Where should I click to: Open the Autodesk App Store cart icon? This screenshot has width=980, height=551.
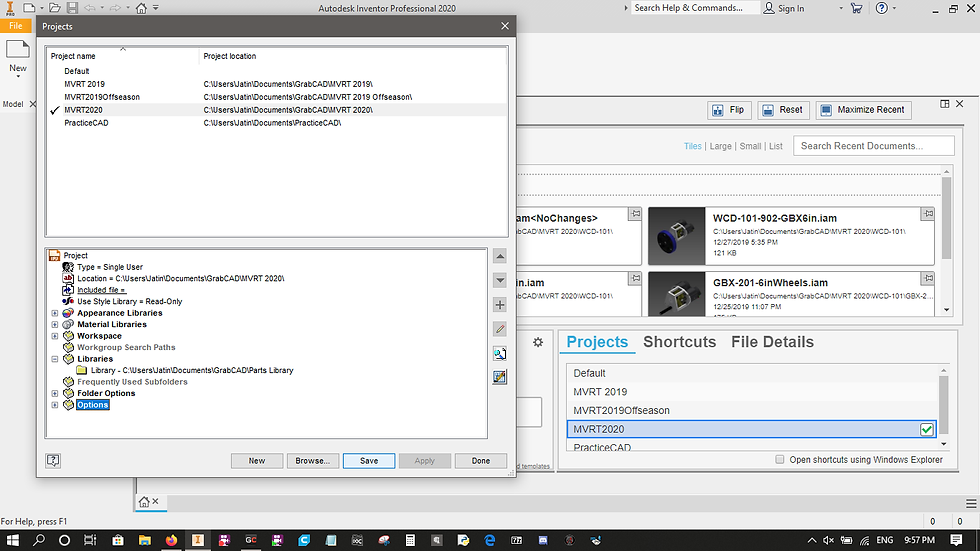tap(856, 8)
